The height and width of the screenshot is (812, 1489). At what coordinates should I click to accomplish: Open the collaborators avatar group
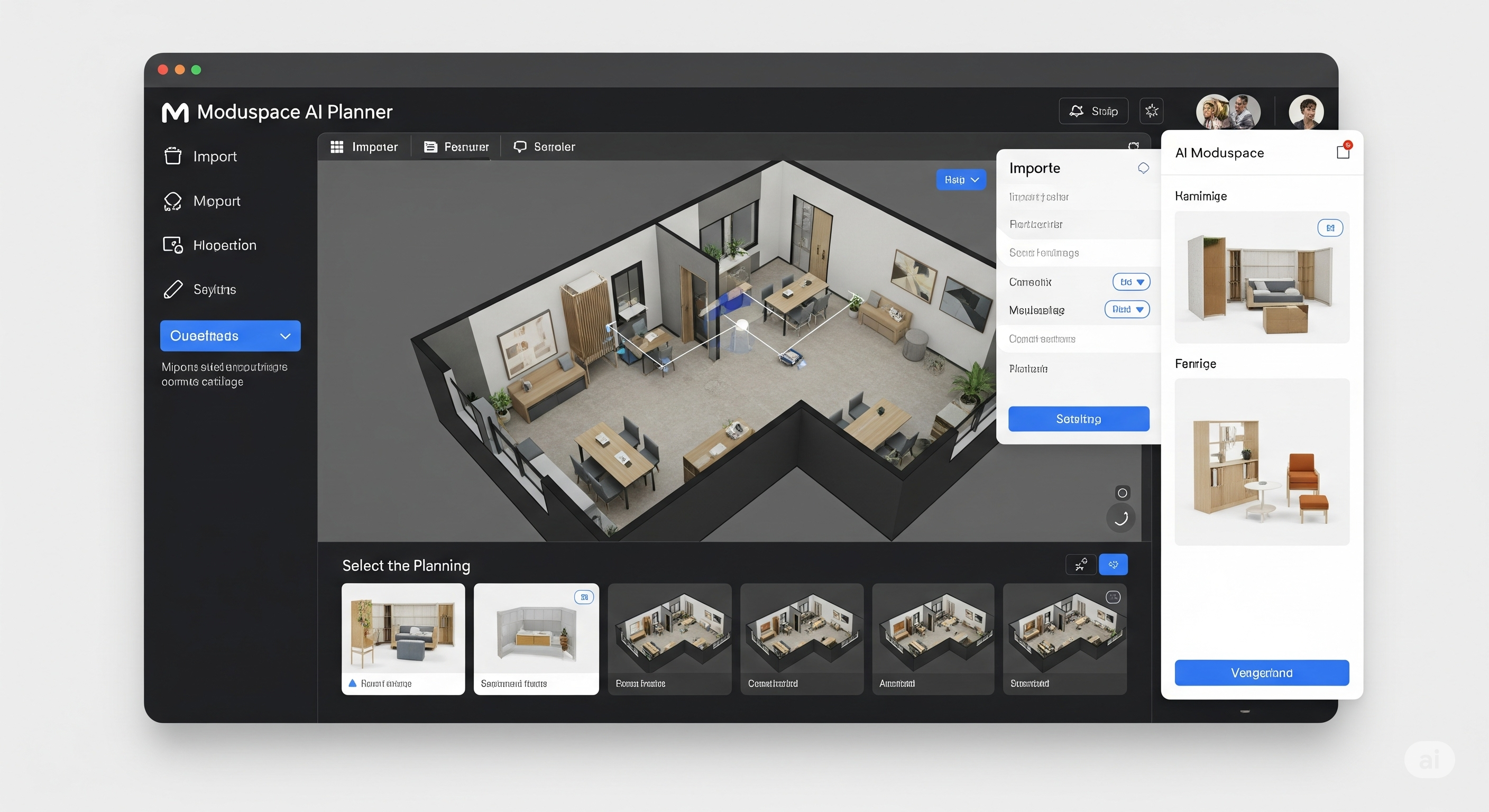pyautogui.click(x=1228, y=112)
